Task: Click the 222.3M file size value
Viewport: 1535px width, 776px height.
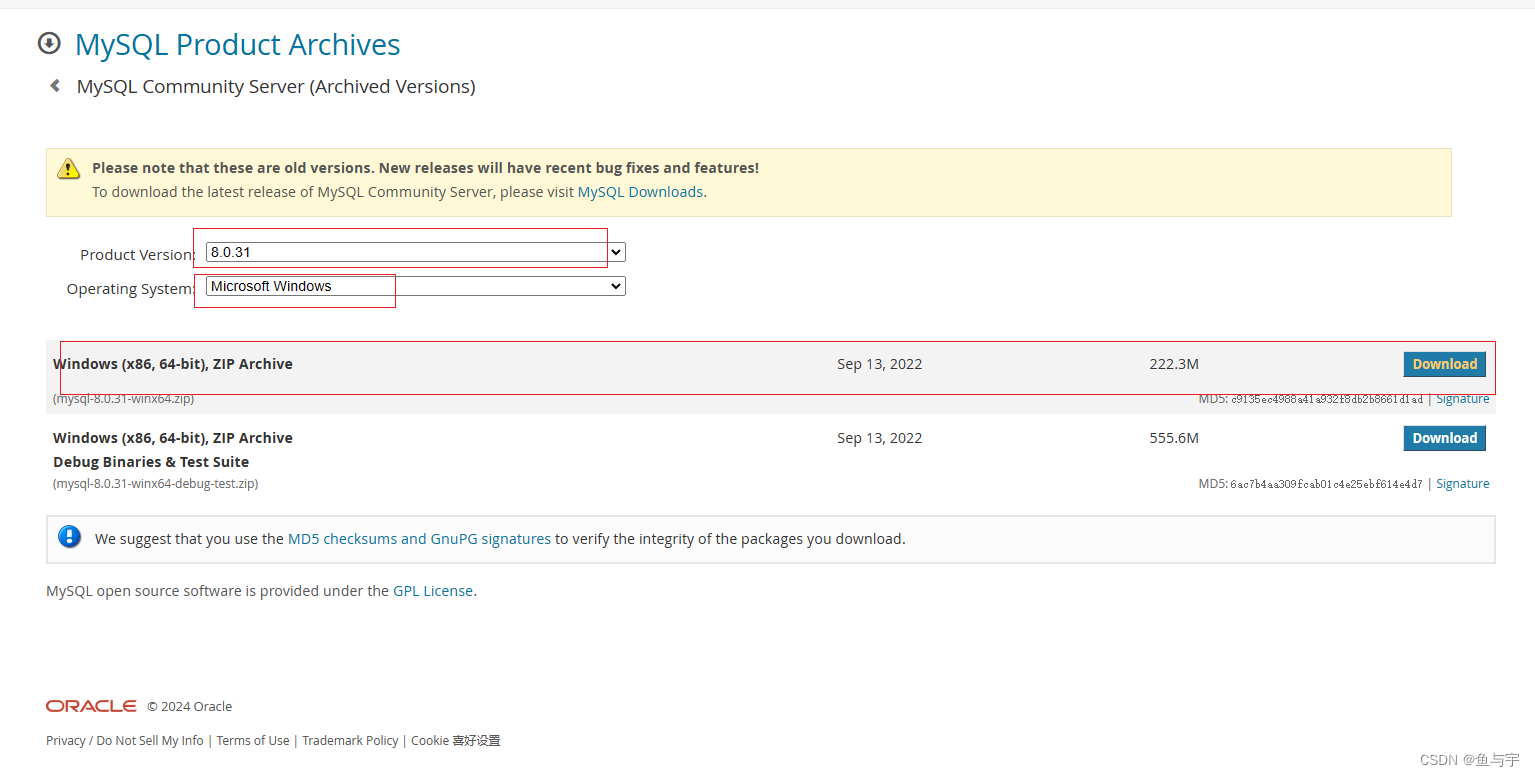Action: point(1174,364)
